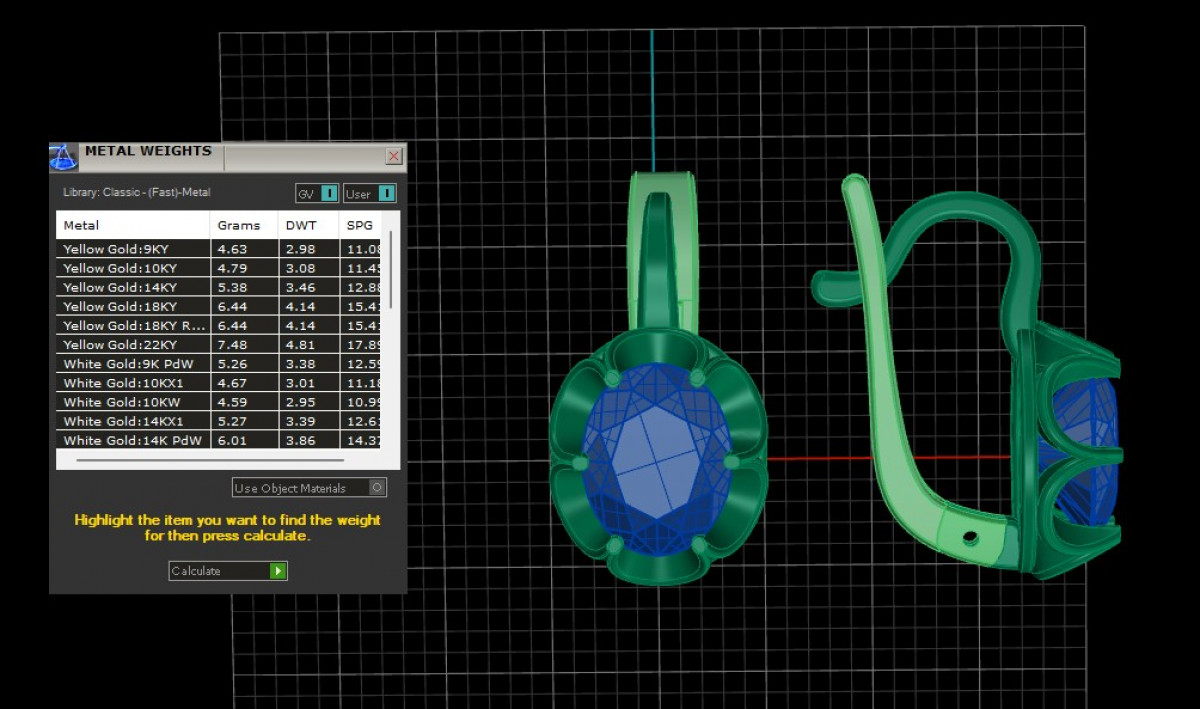Close the Metal Weights panel
1200x709 pixels.
393,156
